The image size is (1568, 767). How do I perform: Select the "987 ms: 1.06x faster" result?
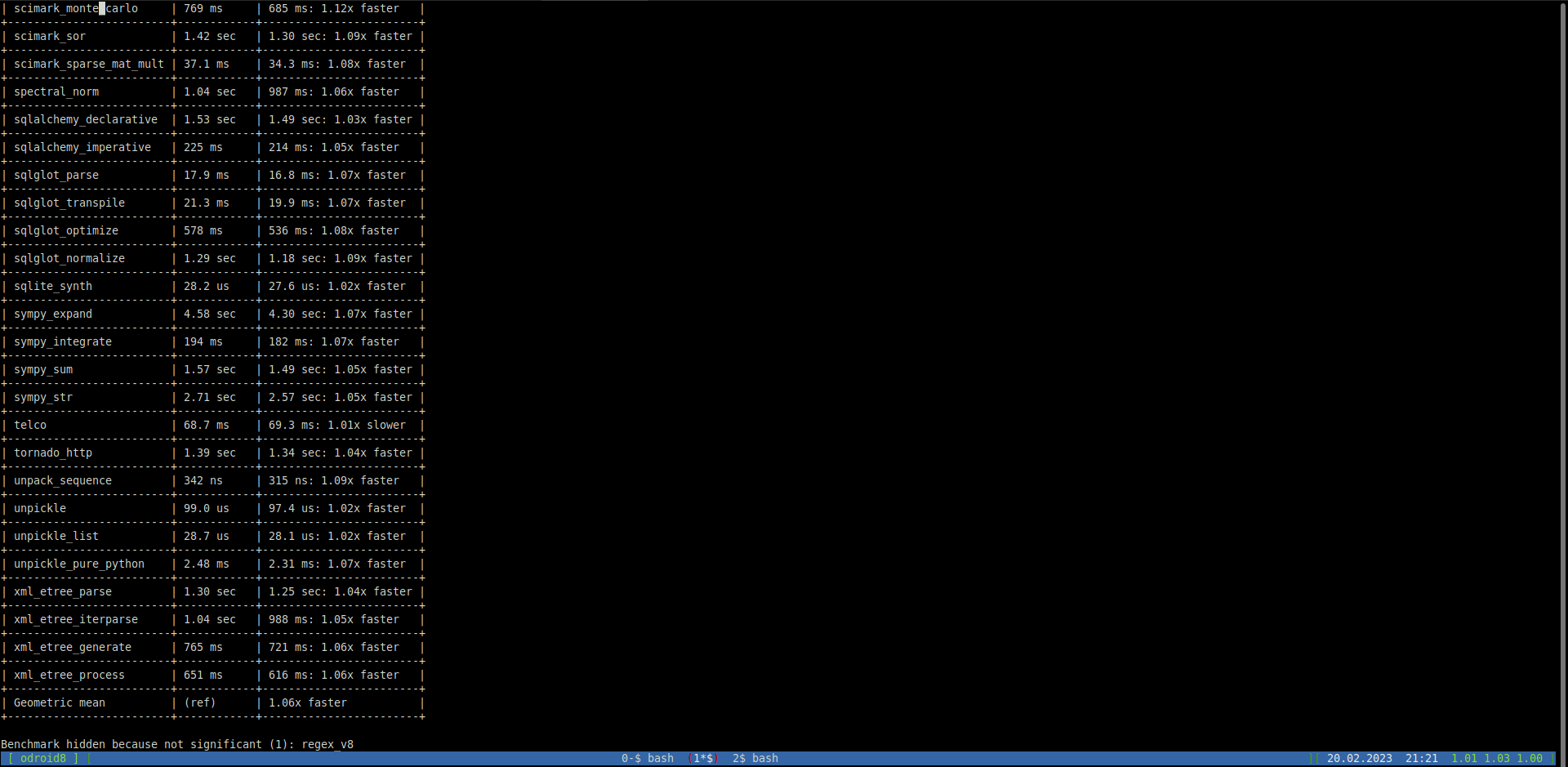334,92
